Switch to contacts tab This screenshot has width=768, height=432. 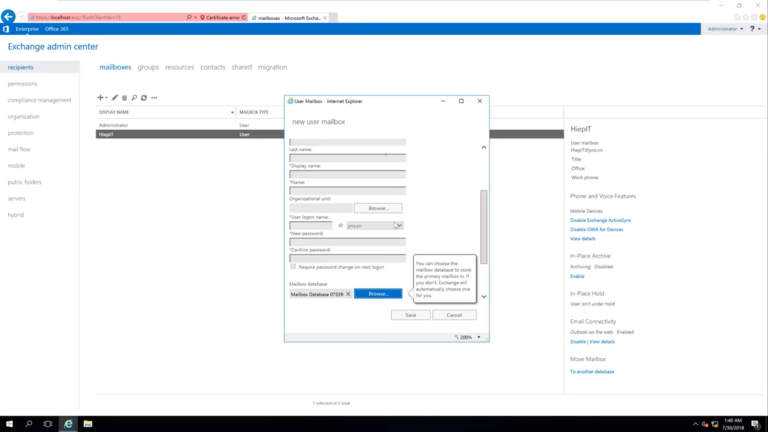coord(213,67)
